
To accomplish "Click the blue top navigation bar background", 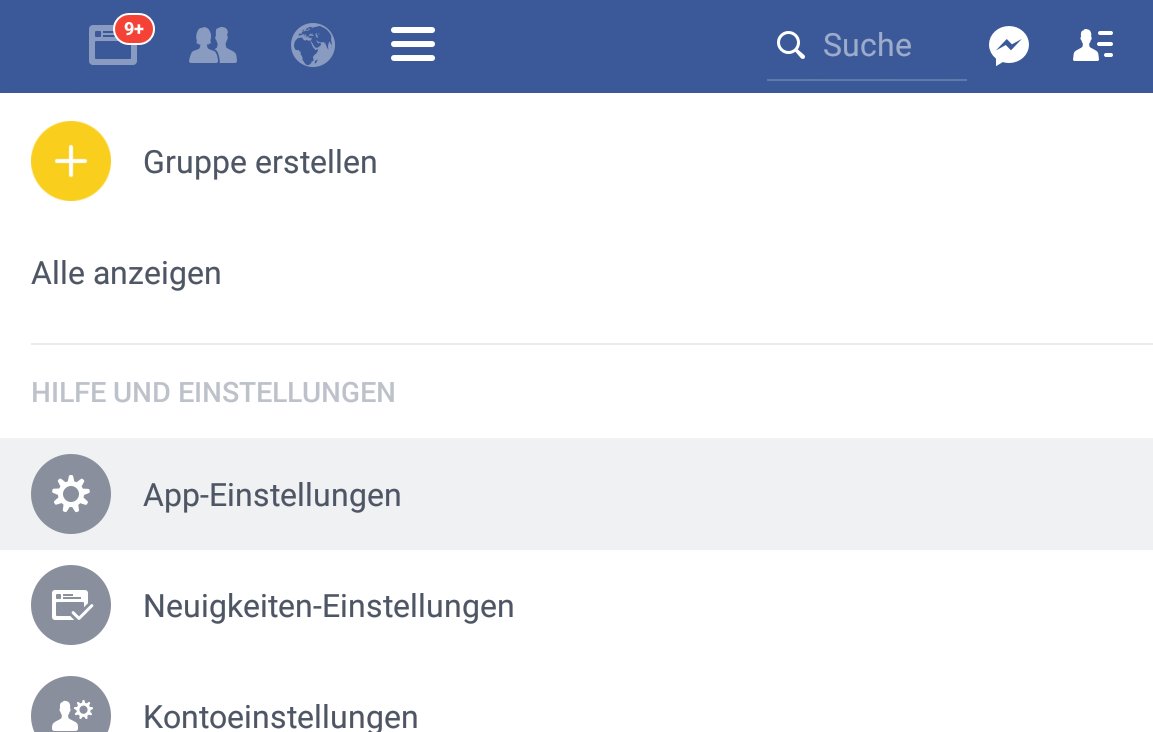I will 600,46.
